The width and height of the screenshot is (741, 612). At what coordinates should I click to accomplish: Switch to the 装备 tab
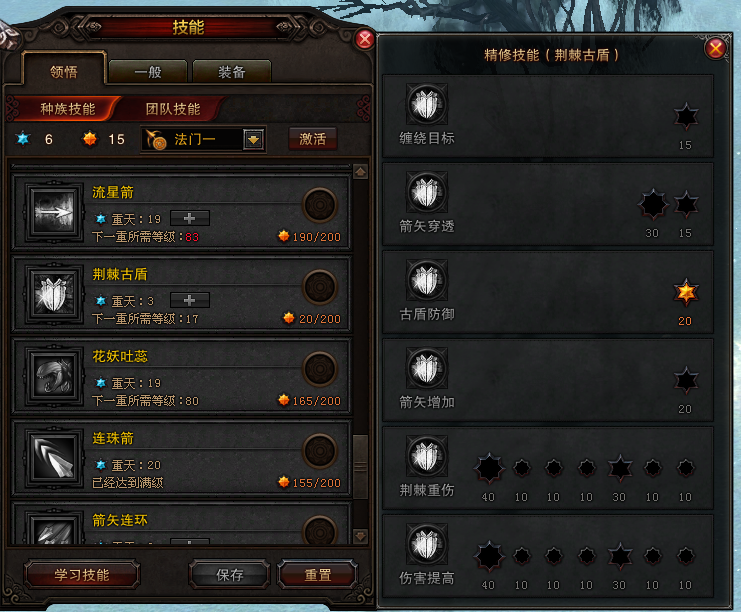pyautogui.click(x=232, y=72)
